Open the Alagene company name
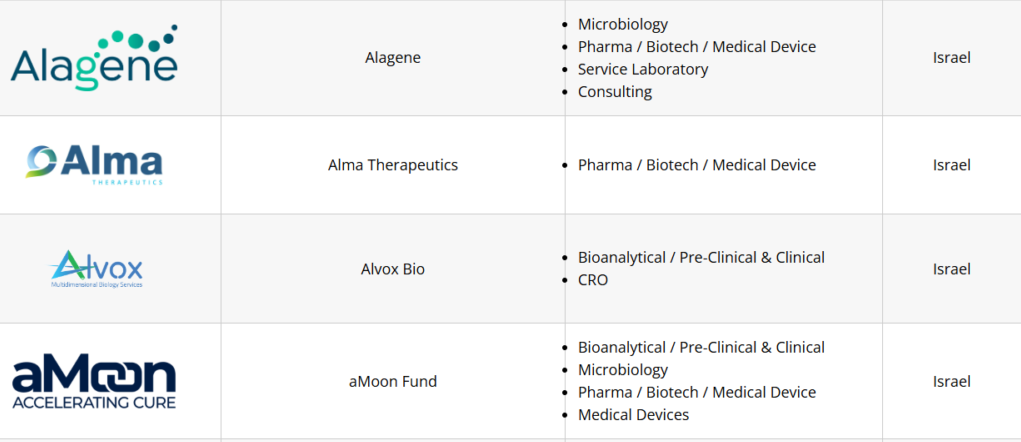This screenshot has height=442, width=1021. [393, 57]
